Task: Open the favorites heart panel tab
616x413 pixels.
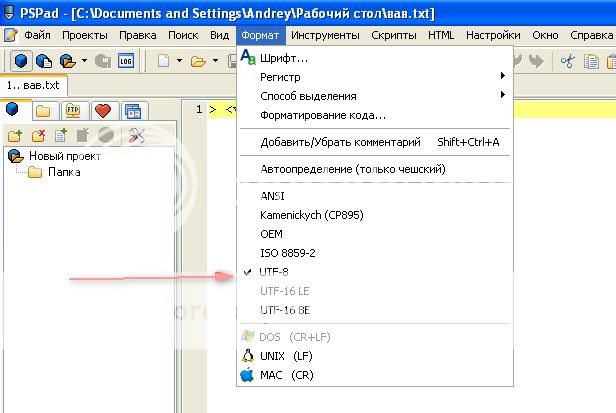Action: 103,111
